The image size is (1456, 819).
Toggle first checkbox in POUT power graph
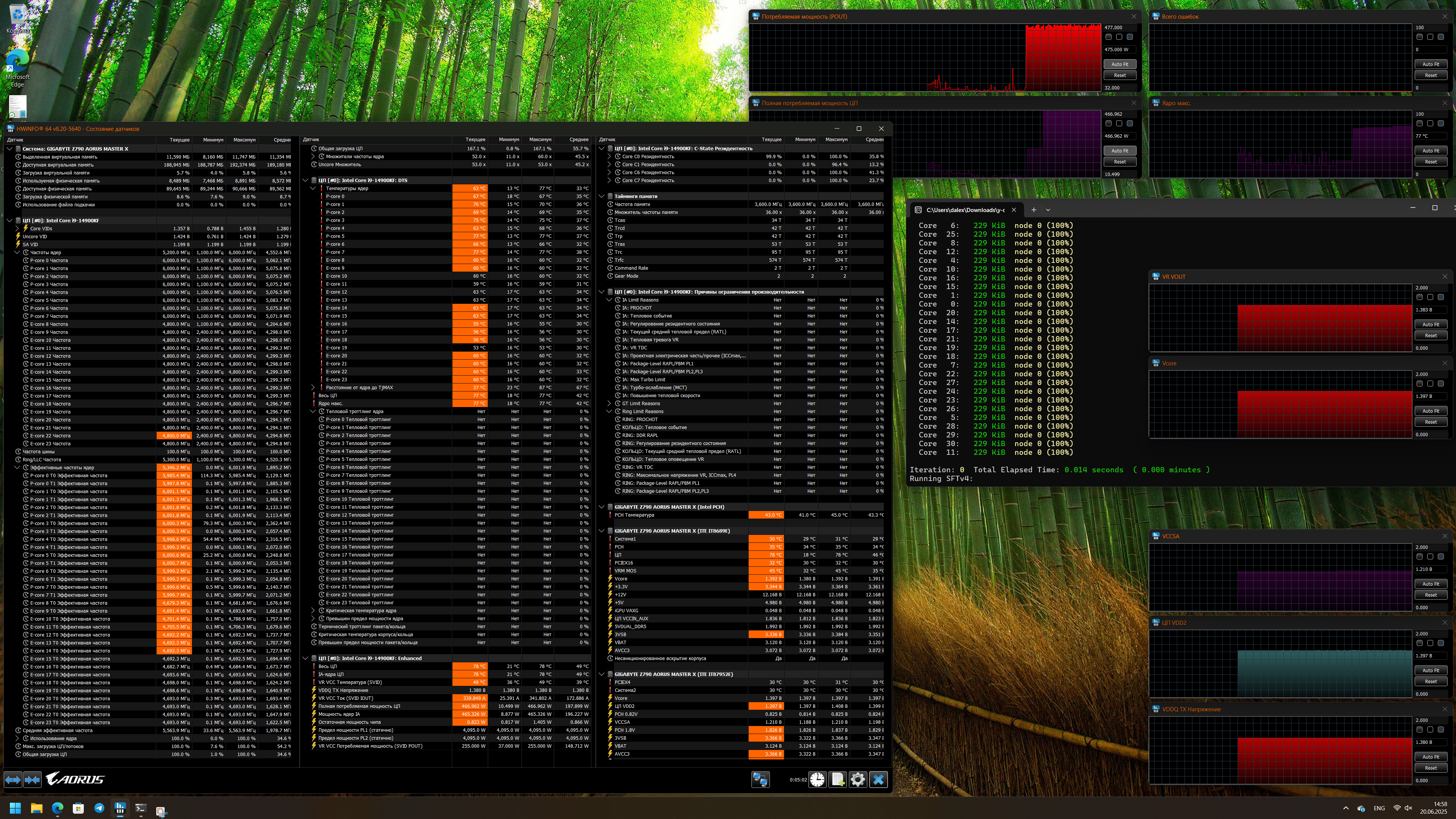tap(1108, 37)
